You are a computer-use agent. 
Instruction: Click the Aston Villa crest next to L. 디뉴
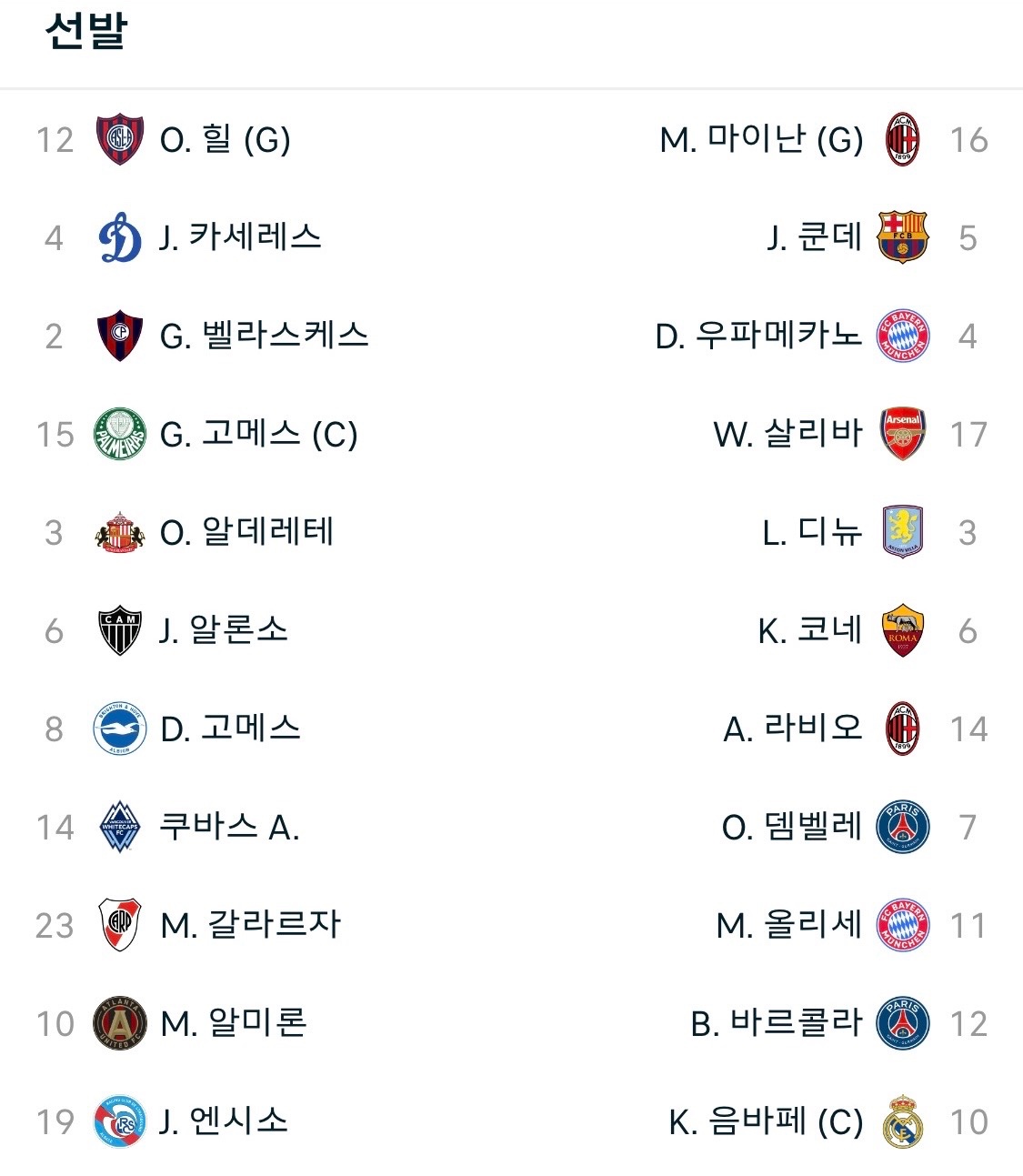[902, 532]
